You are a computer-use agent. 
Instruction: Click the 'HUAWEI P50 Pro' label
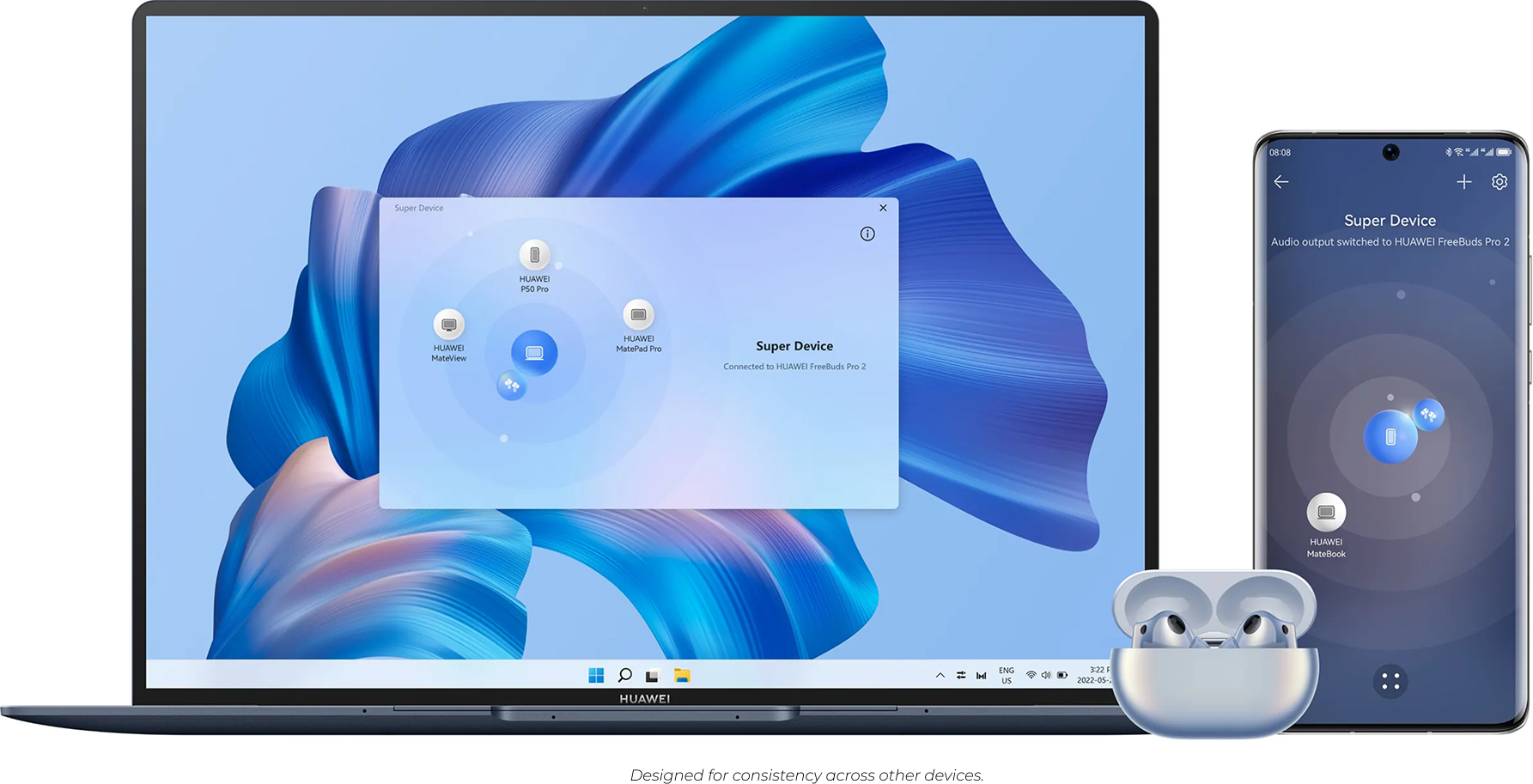pos(534,284)
